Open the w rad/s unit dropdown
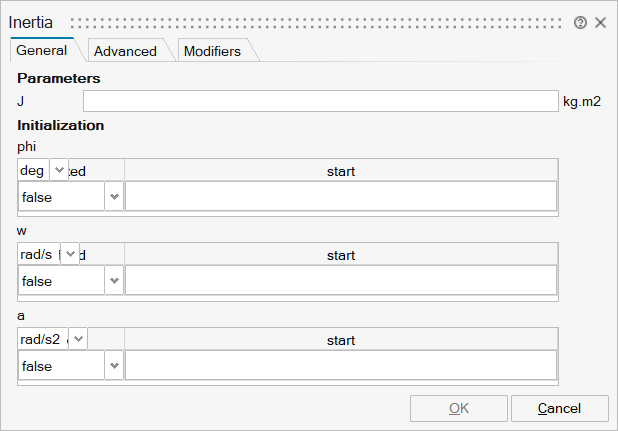 pos(70,255)
